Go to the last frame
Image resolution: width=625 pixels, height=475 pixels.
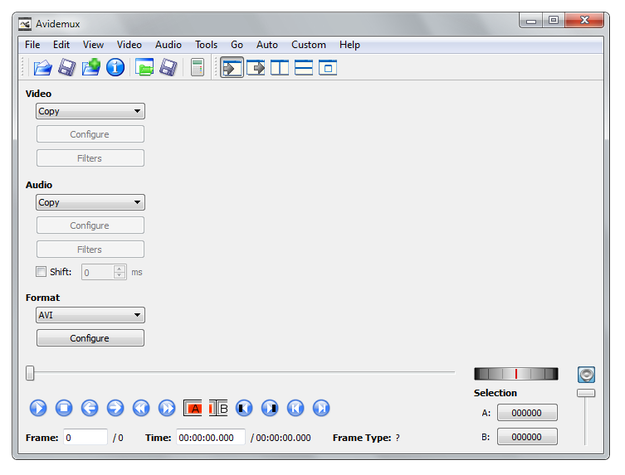tap(321, 408)
